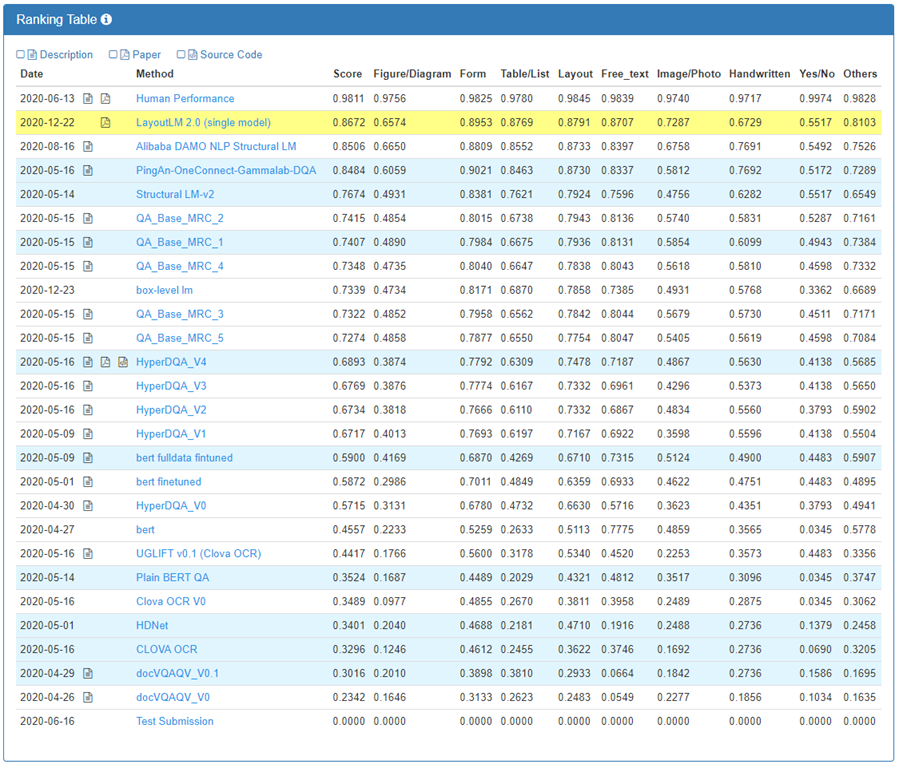This screenshot has width=899, height=768.
Task: Open description icon for Alibaba DAMO NLP
Action: [88, 147]
